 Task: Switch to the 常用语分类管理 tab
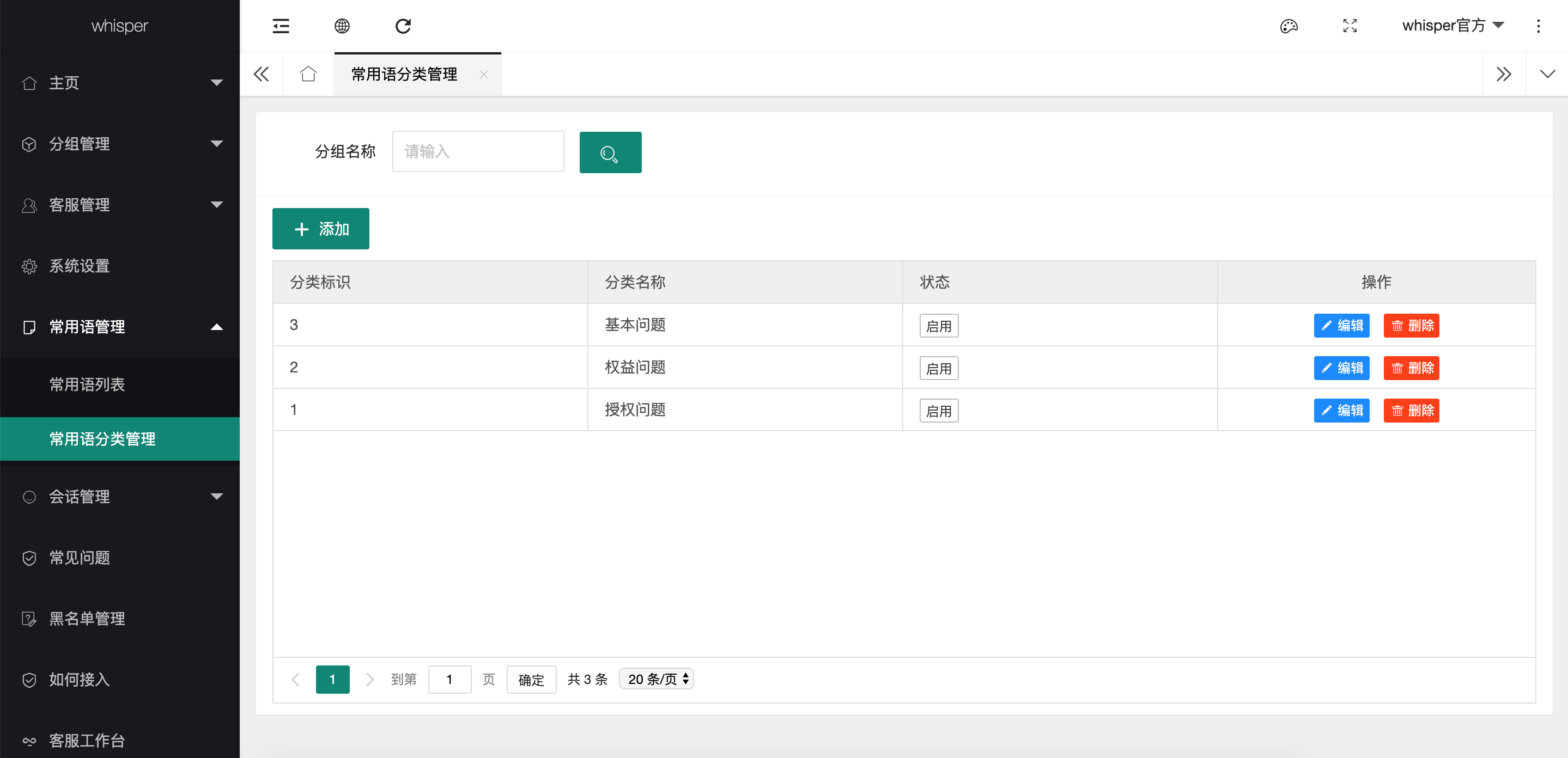[404, 74]
